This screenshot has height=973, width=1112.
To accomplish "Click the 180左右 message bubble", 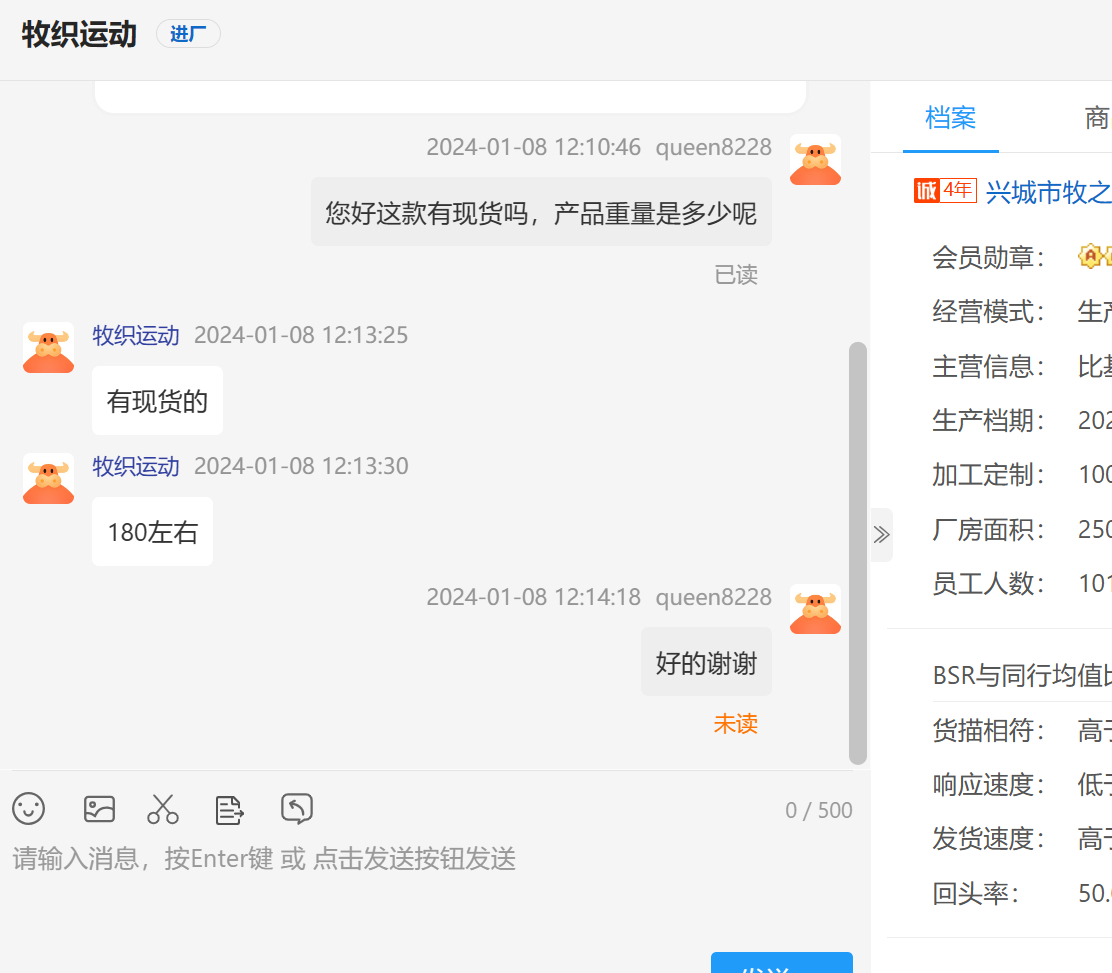I will [153, 532].
